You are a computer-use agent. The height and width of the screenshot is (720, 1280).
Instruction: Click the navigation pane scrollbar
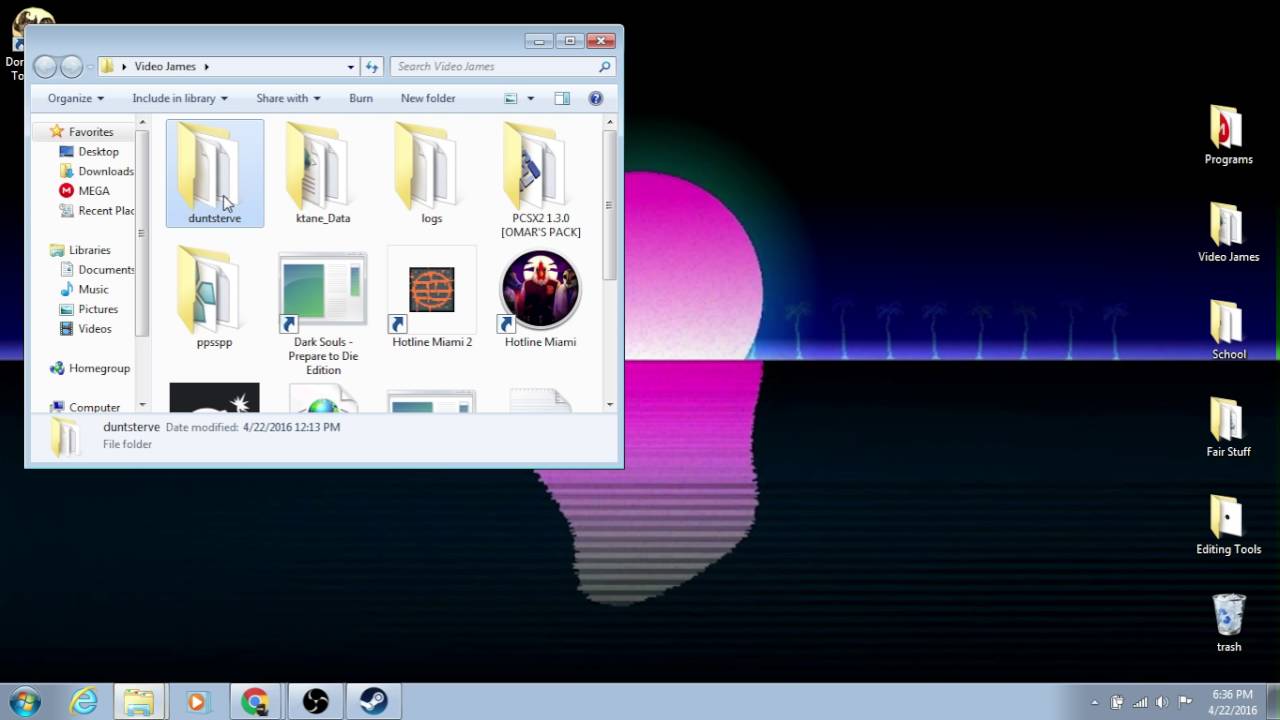point(143,235)
